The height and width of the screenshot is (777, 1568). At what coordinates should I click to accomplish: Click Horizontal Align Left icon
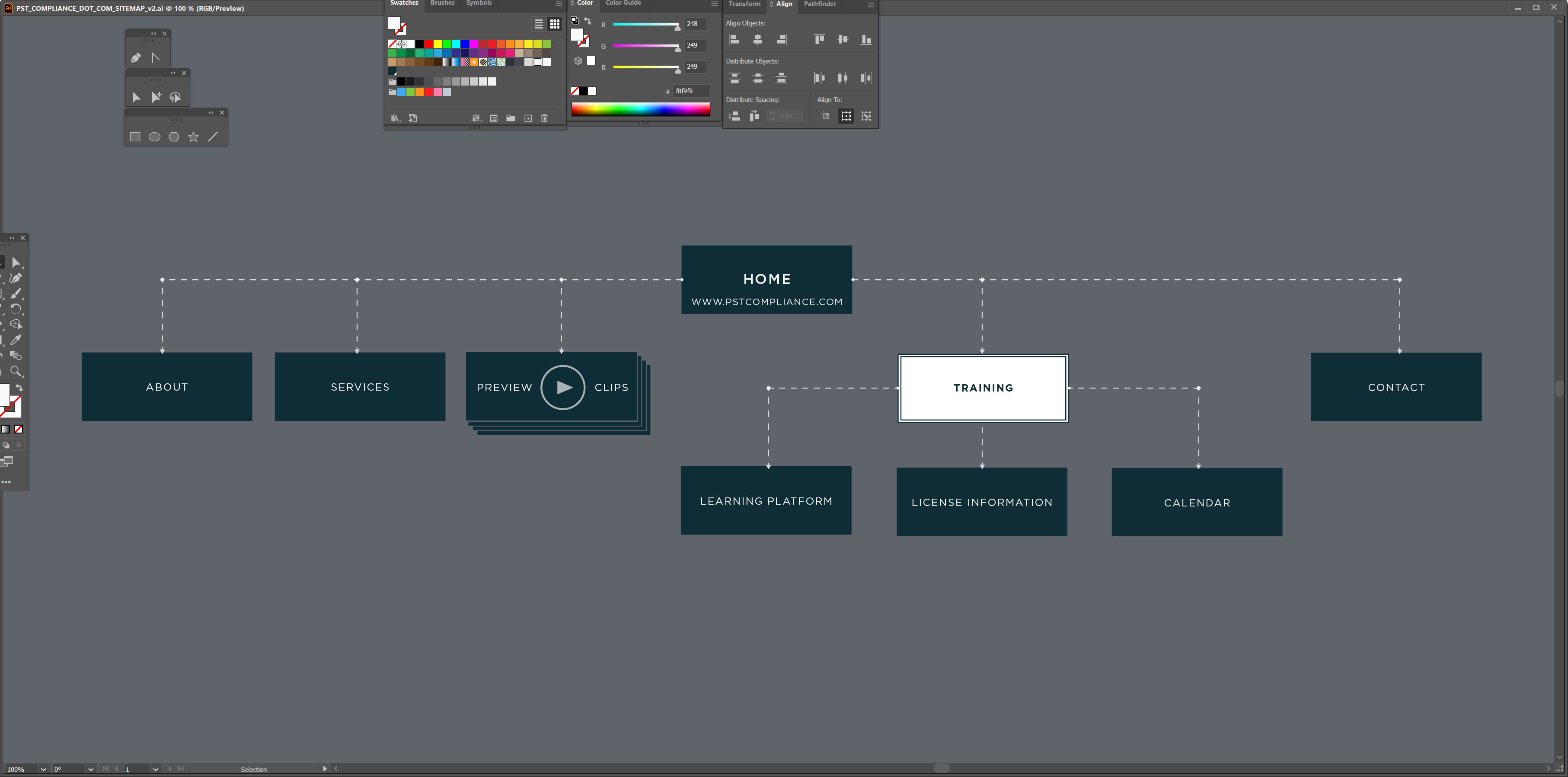click(x=735, y=40)
